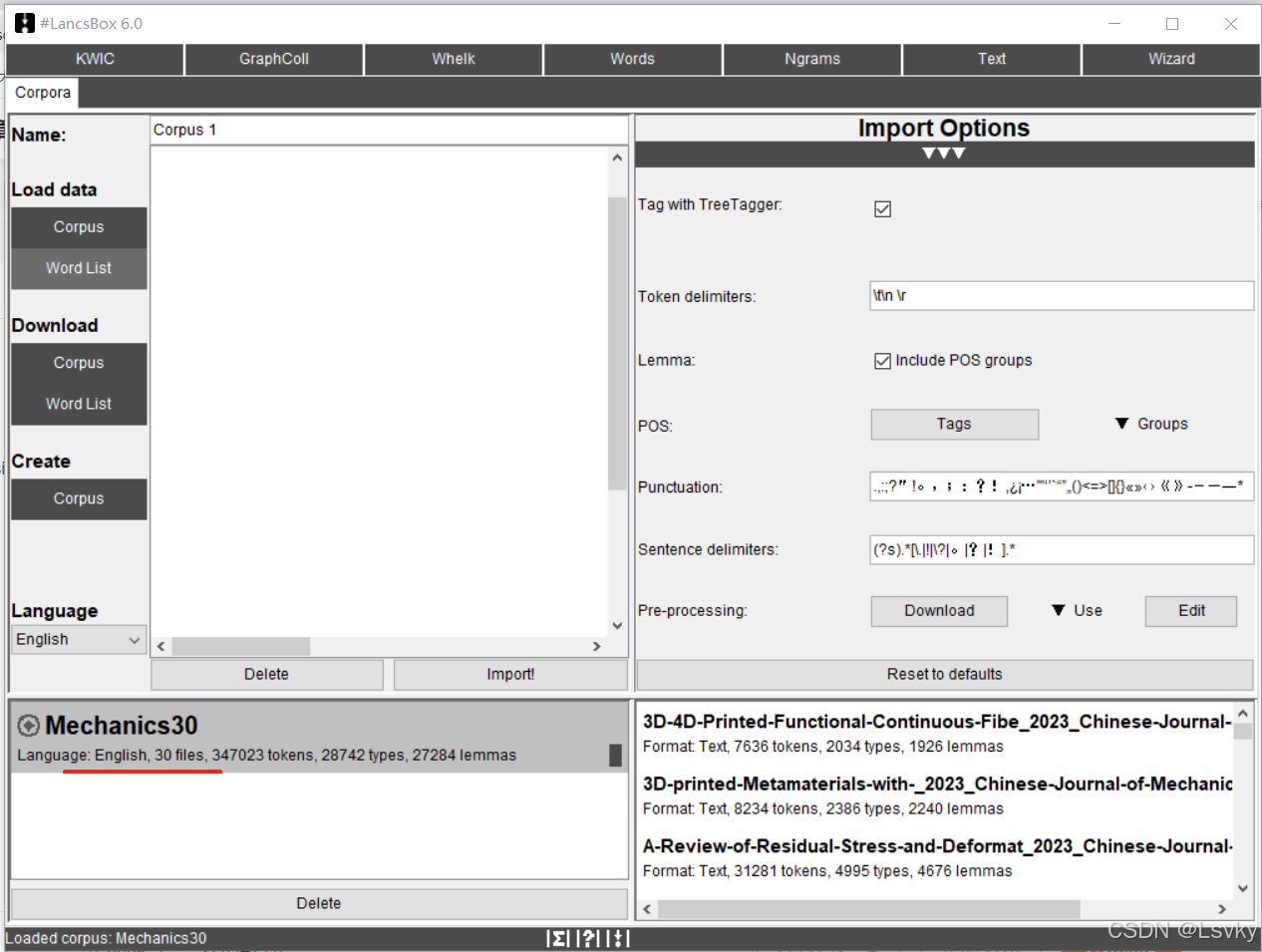Click 'Loaded corpus: Mechanics30' status text
Viewport: 1262px width, 952px height.
pos(106,938)
